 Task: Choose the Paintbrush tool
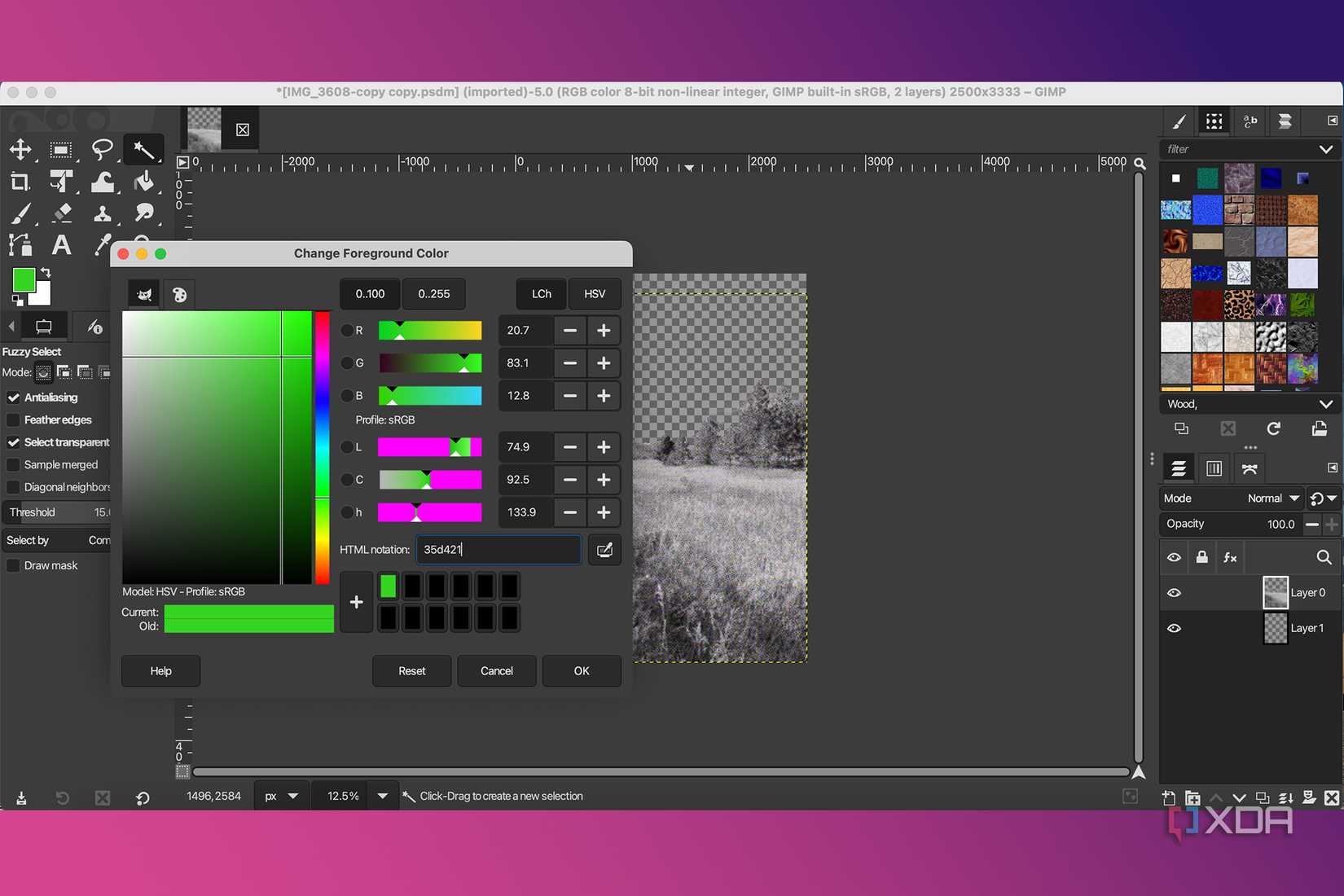[20, 213]
